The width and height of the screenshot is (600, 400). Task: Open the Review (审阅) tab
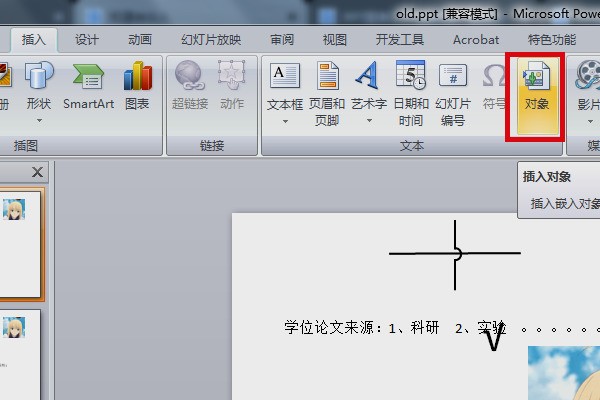282,40
